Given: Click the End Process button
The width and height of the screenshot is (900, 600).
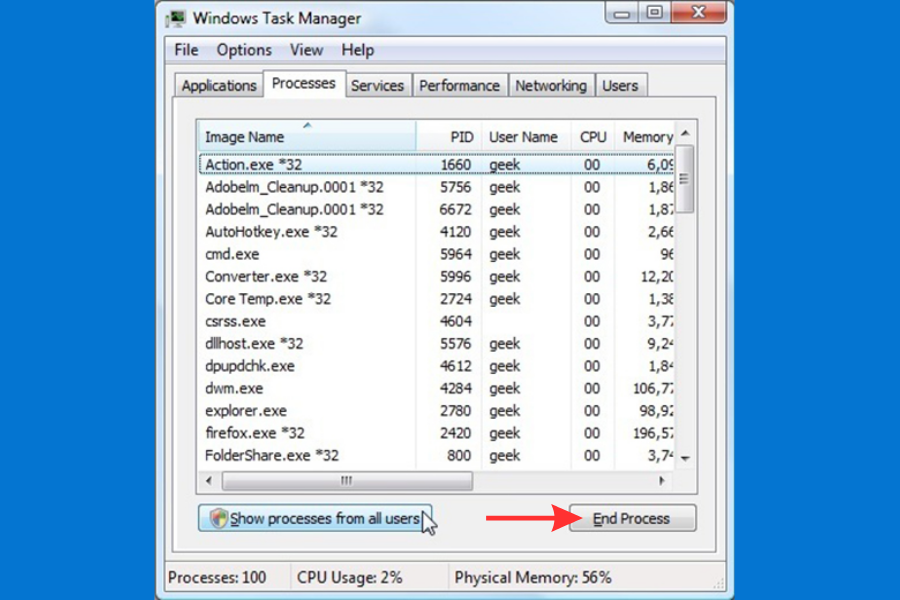Looking at the screenshot, I should (x=632, y=518).
